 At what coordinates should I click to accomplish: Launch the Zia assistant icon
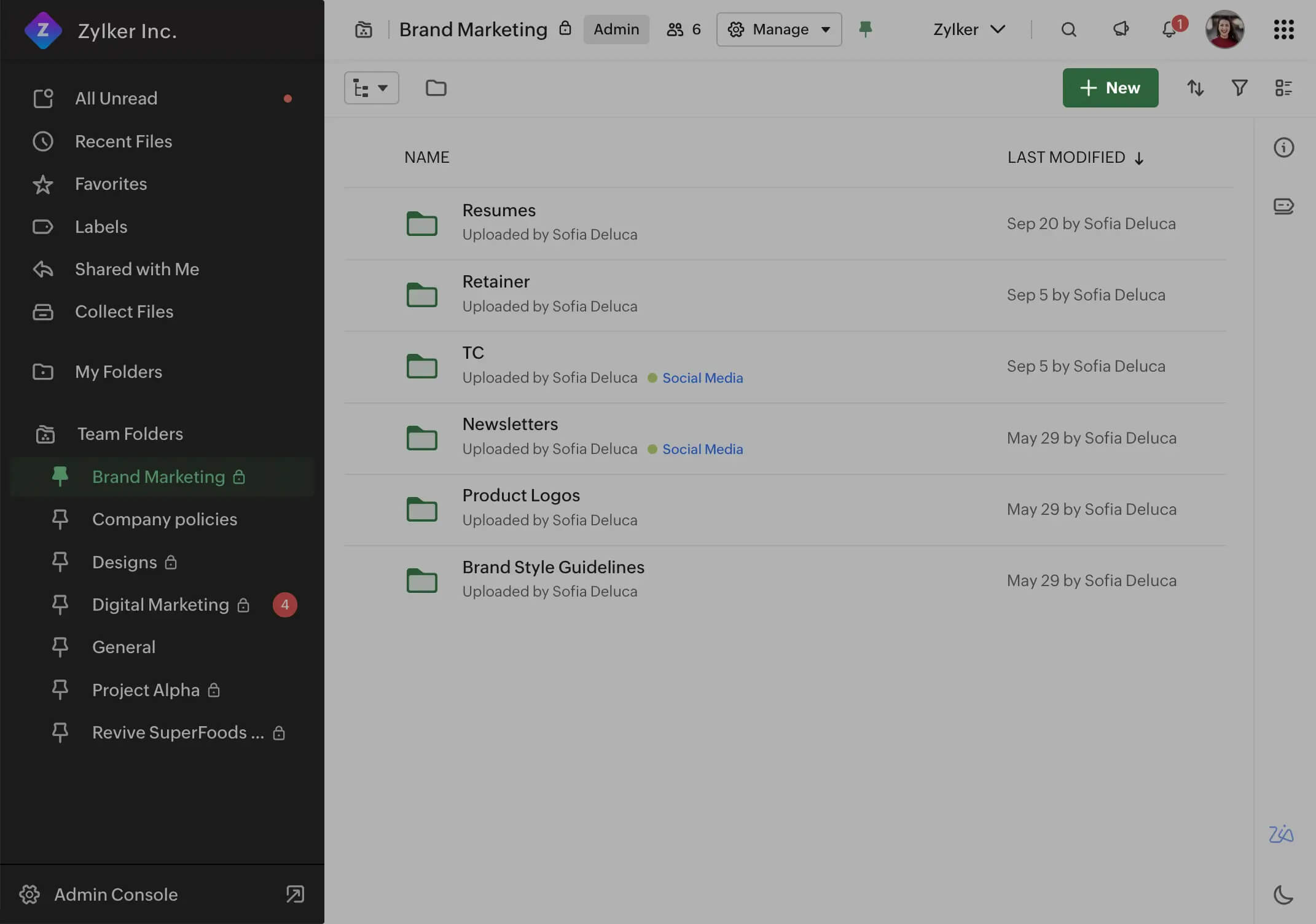click(x=1281, y=834)
